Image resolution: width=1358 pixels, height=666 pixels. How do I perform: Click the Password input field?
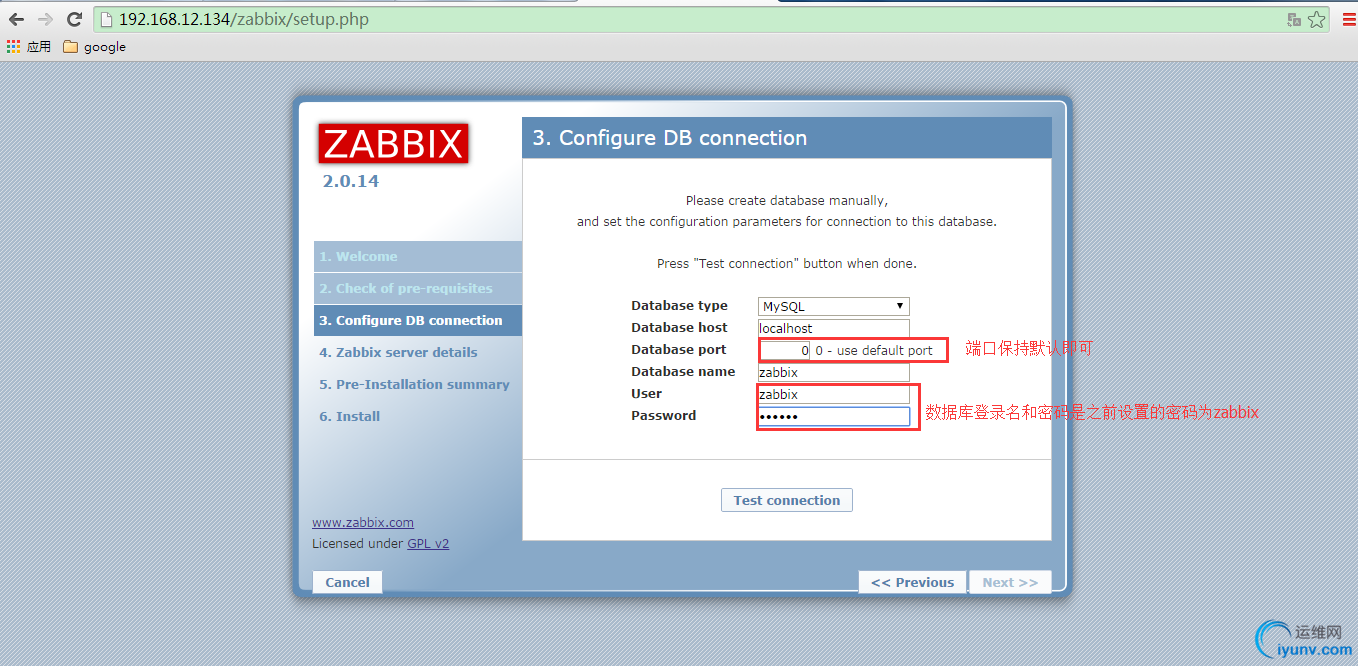(x=834, y=416)
